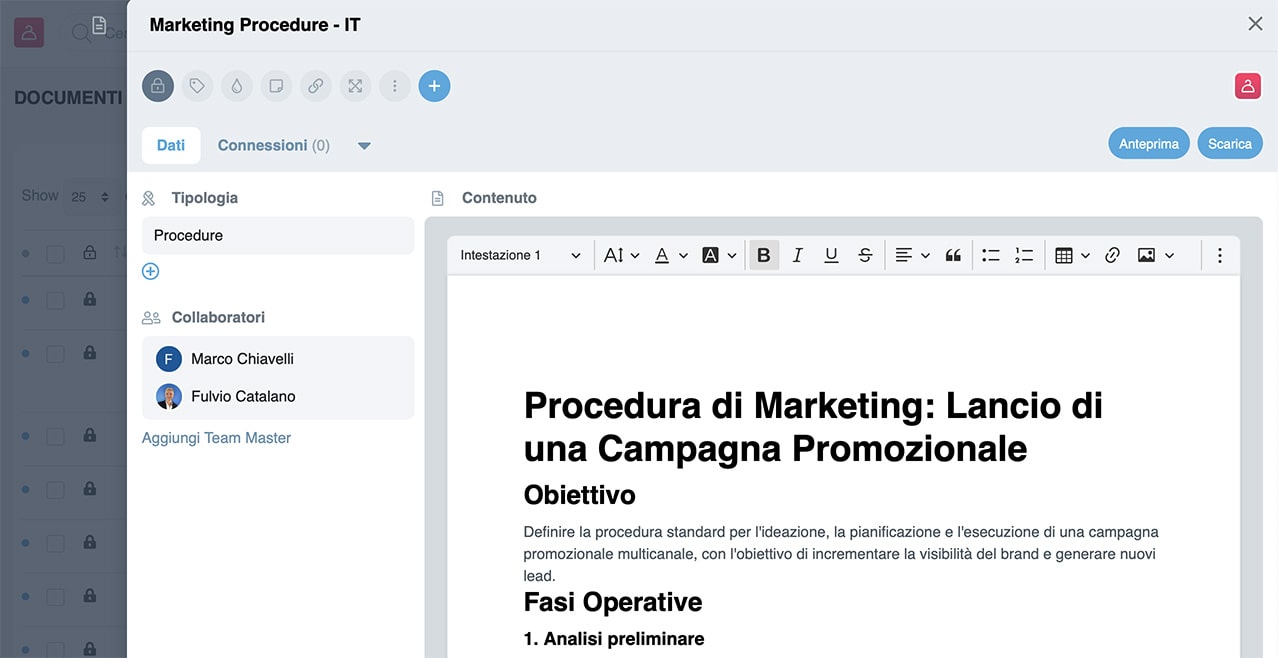Image resolution: width=1278 pixels, height=658 pixels.
Task: Click the water drop icon
Action: (236, 86)
